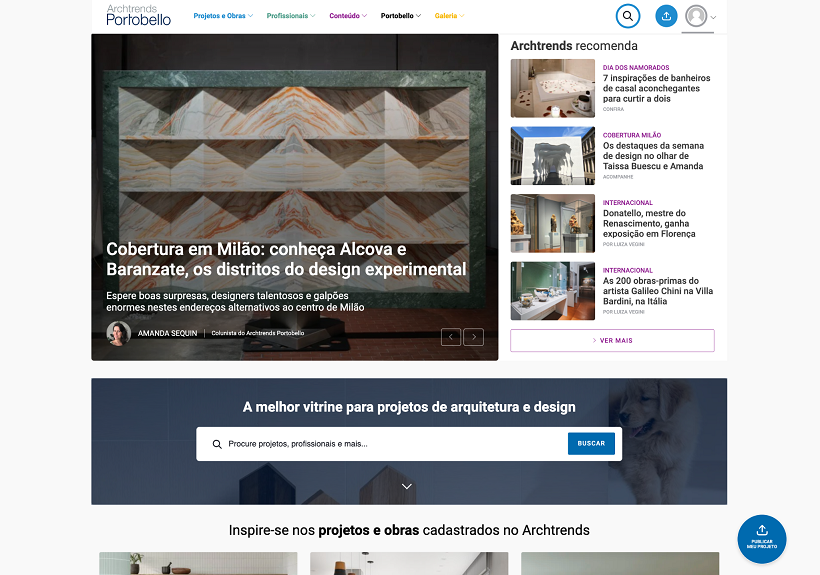Click the DIA DOS NAMORADOS category label

[636, 67]
